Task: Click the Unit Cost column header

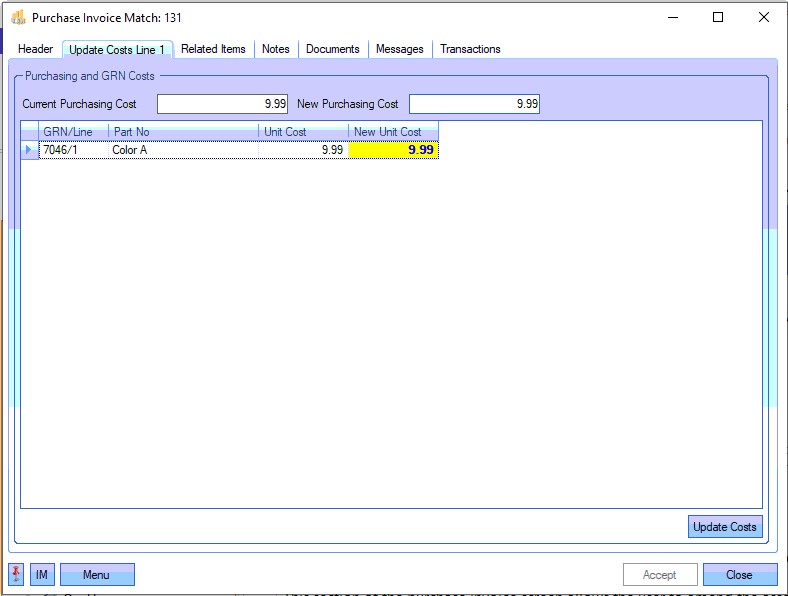Action: coord(303,132)
